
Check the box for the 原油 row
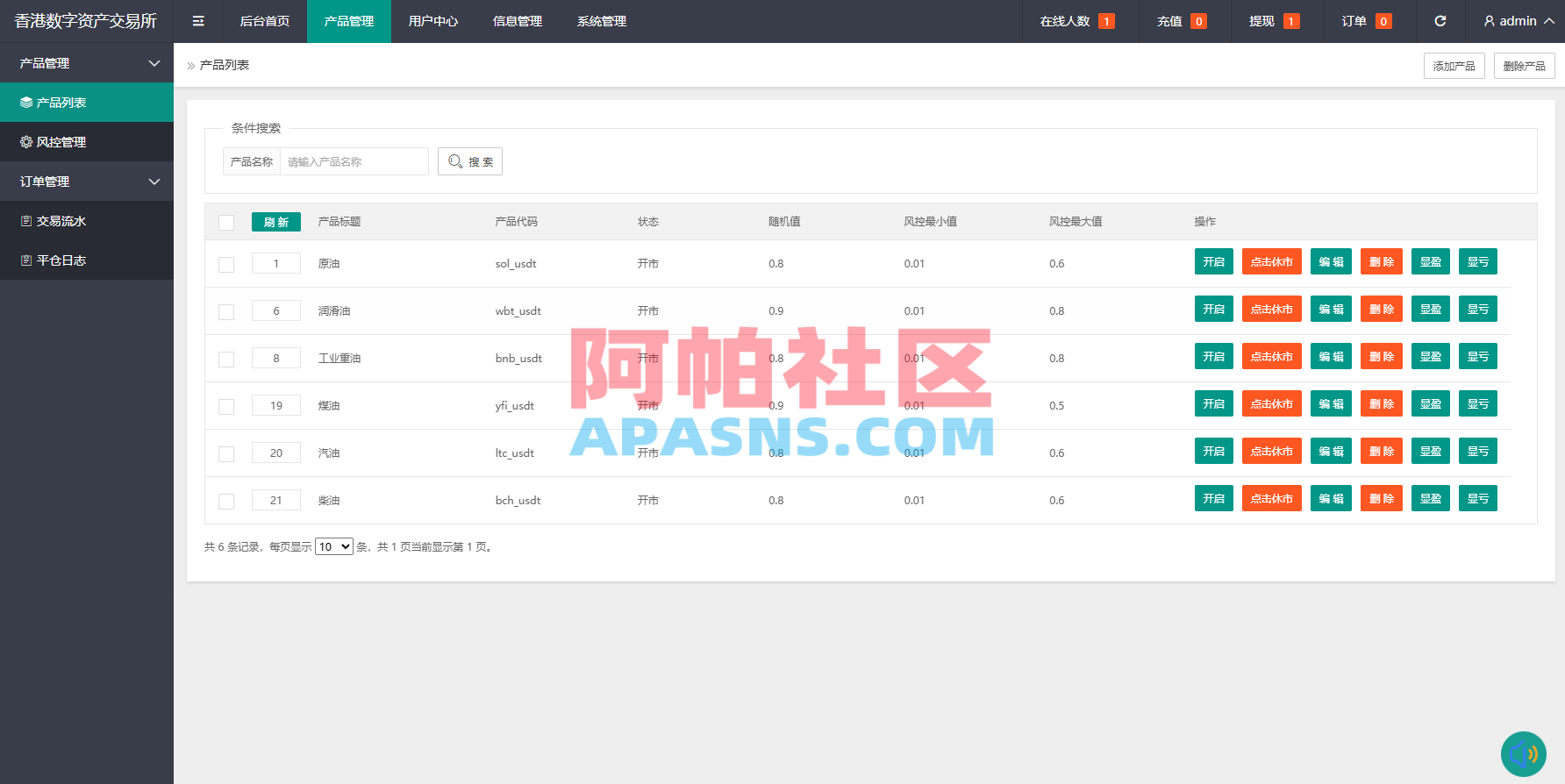[226, 265]
